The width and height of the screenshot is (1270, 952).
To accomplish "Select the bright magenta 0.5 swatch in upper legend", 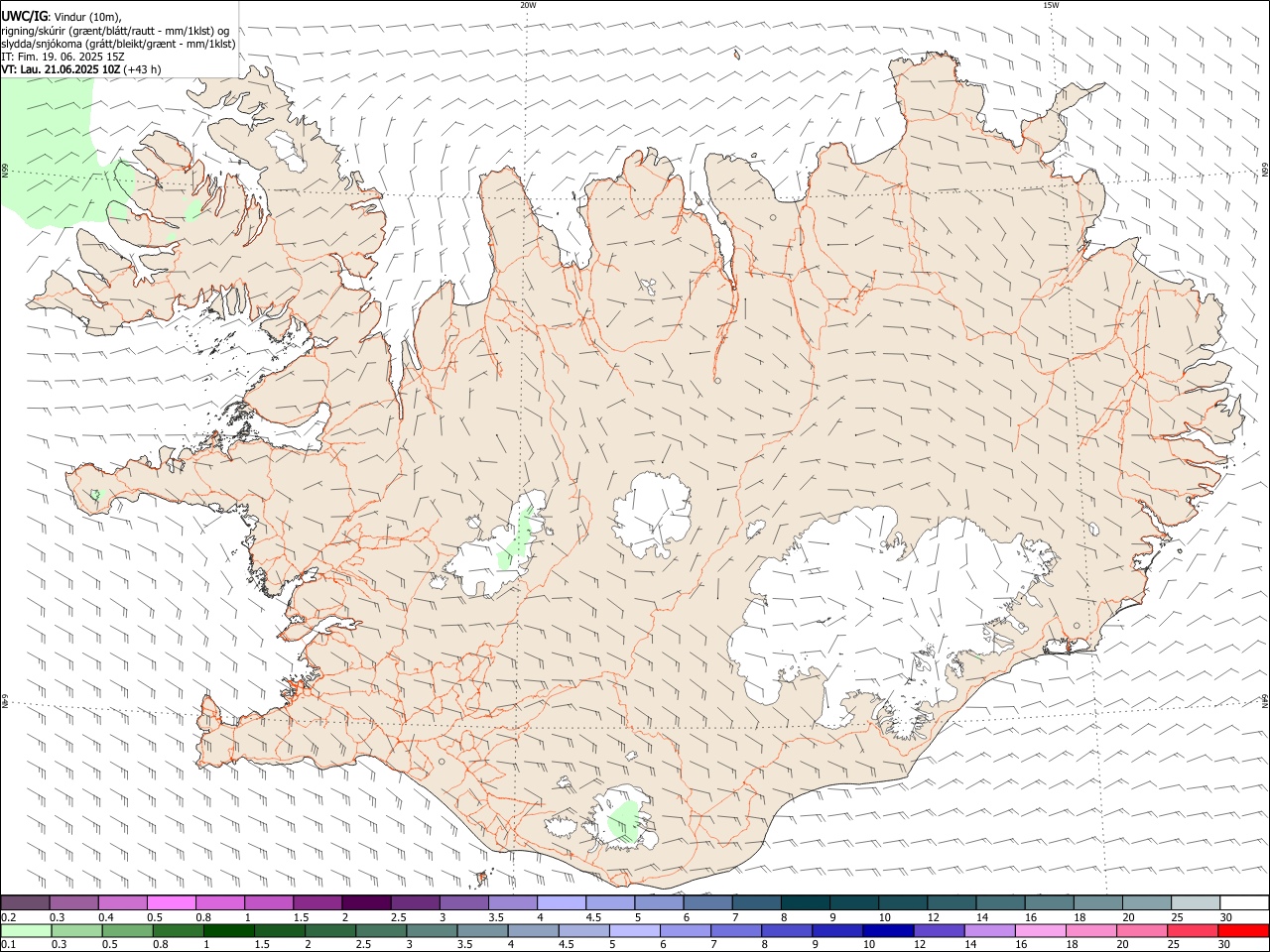I will pyautogui.click(x=171, y=902).
